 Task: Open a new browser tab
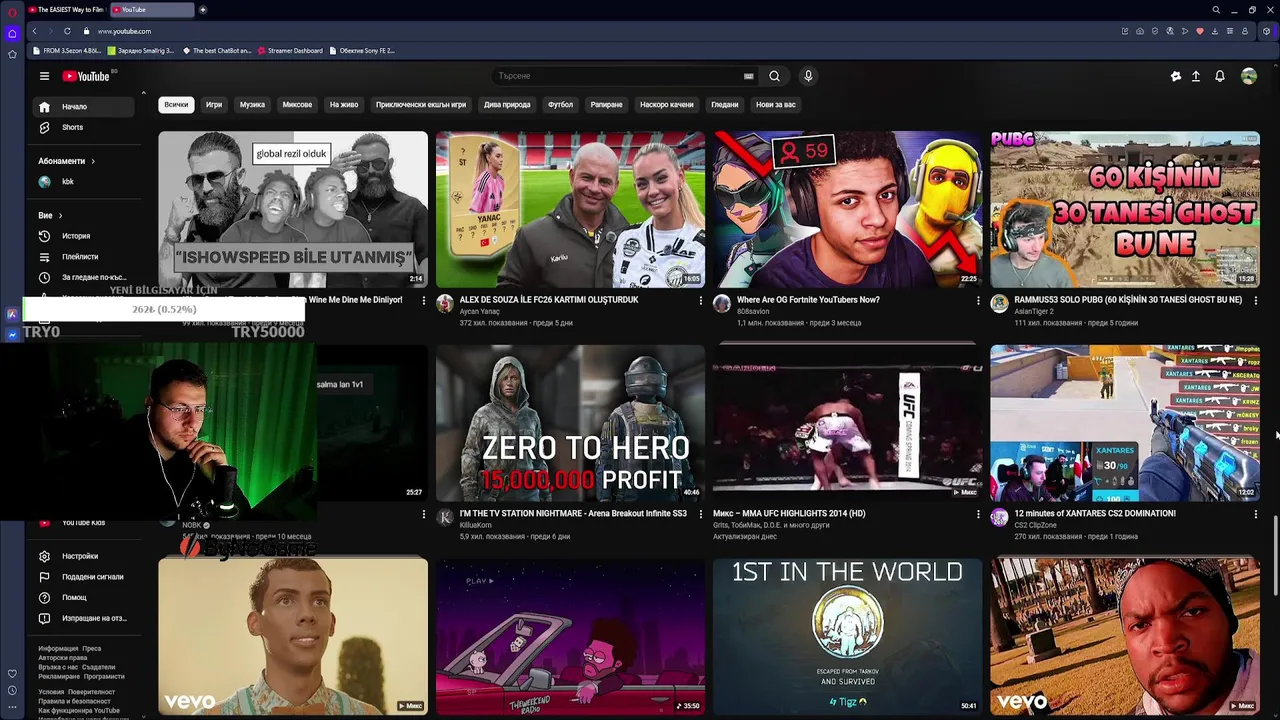pyautogui.click(x=203, y=10)
